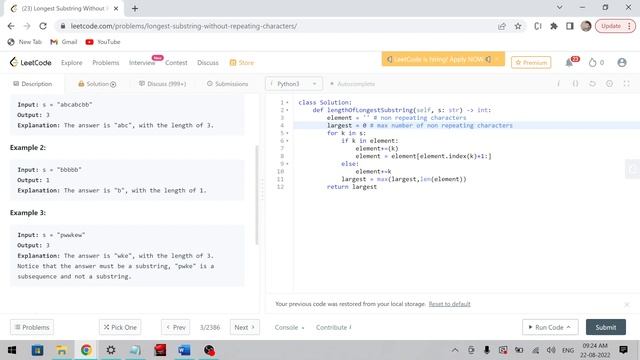Go to Next problem
Image resolution: width=640 pixels, height=360 pixels.
[x=244, y=327]
